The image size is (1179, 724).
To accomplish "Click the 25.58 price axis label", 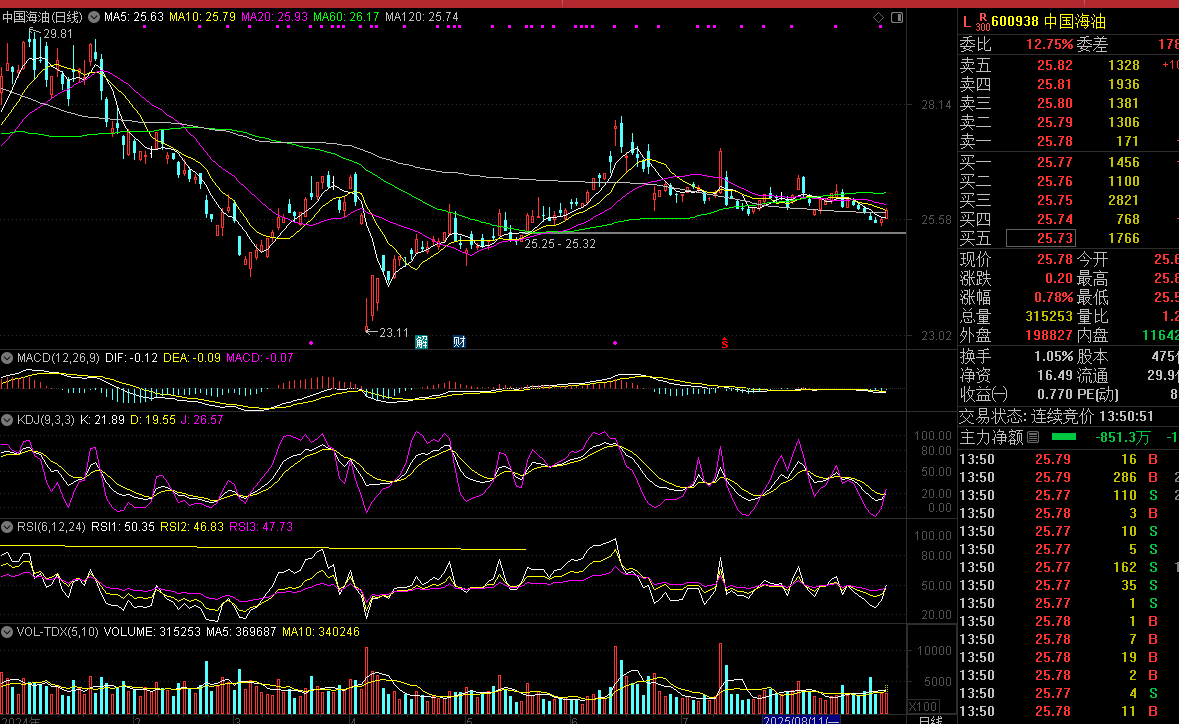I will (x=936, y=220).
